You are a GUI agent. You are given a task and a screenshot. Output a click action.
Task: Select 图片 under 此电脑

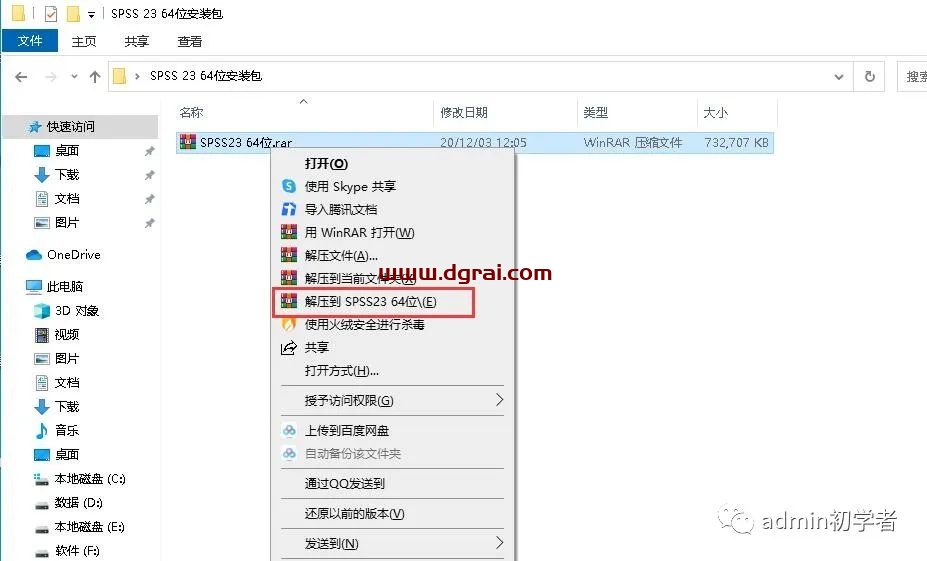67,359
